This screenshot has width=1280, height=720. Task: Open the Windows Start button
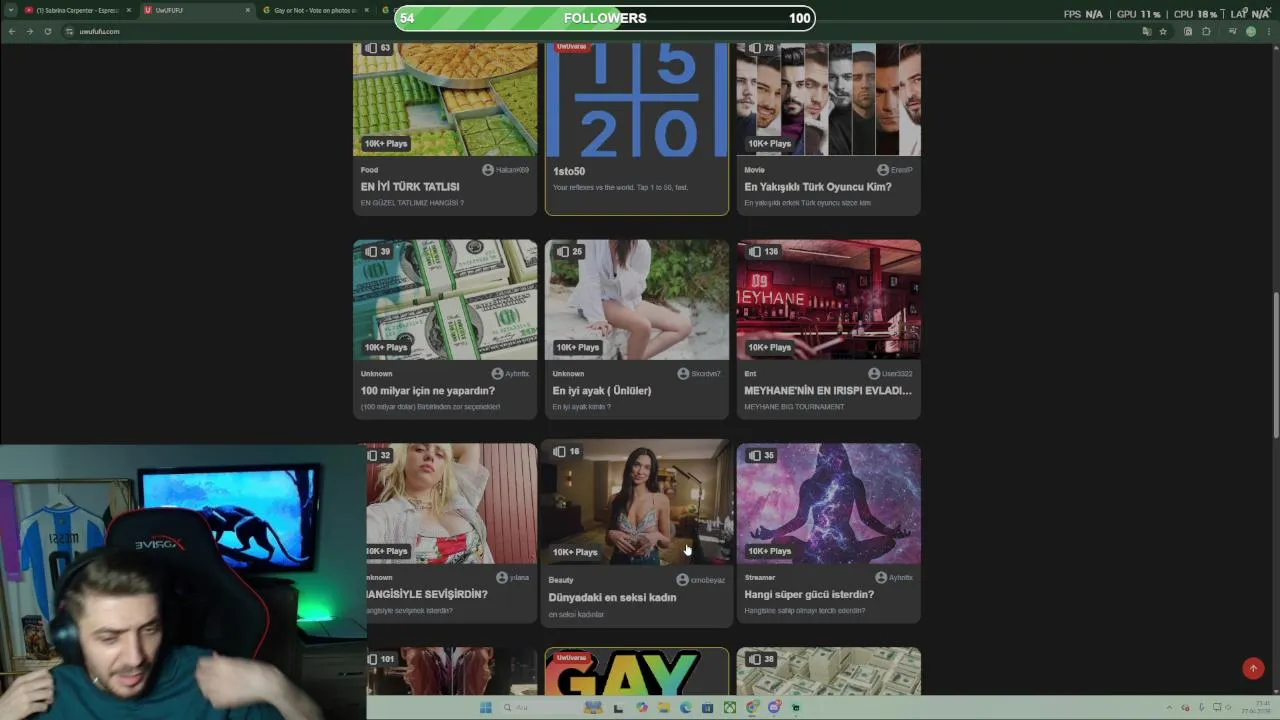486,708
